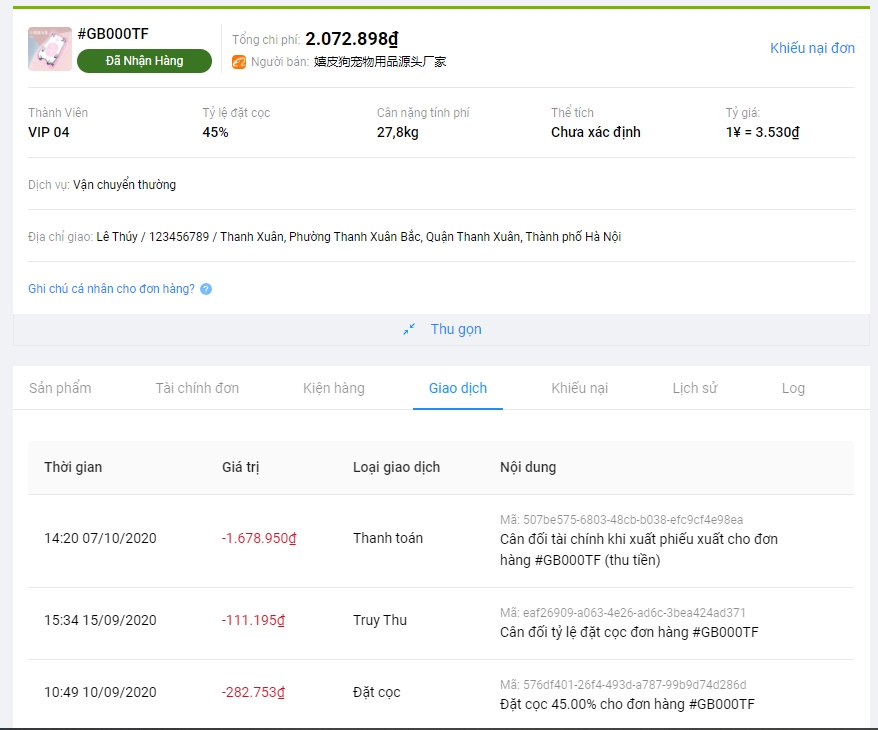Viewport: 878px width, 730px height.
Task: Click the order product thumbnail image
Action: (x=49, y=49)
